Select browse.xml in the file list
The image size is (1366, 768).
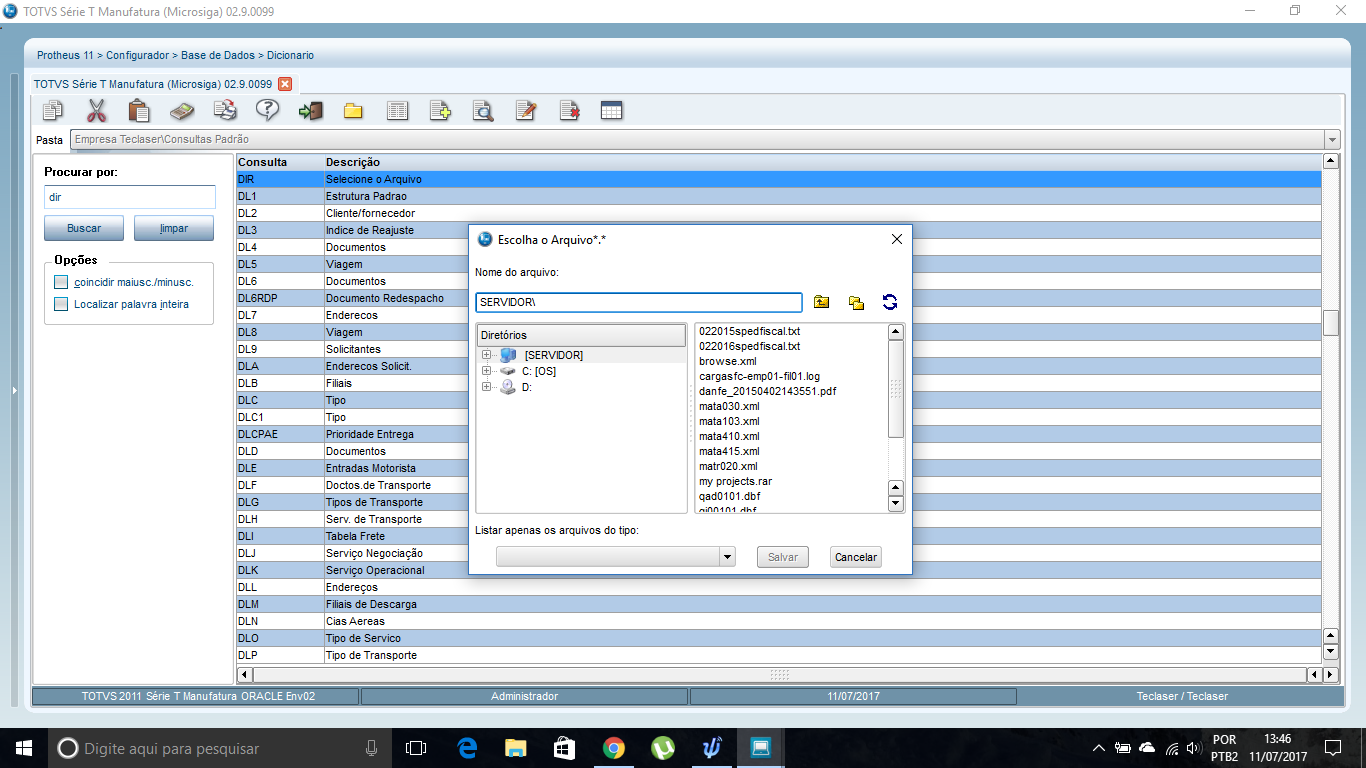tap(727, 361)
